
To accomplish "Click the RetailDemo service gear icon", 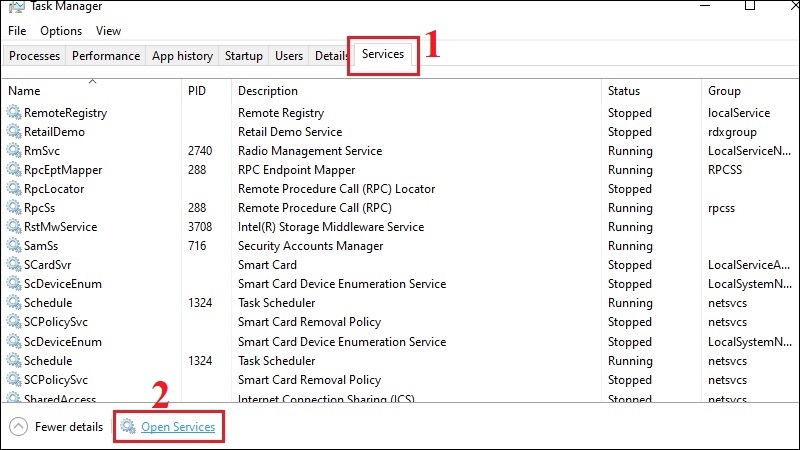I will click(14, 131).
